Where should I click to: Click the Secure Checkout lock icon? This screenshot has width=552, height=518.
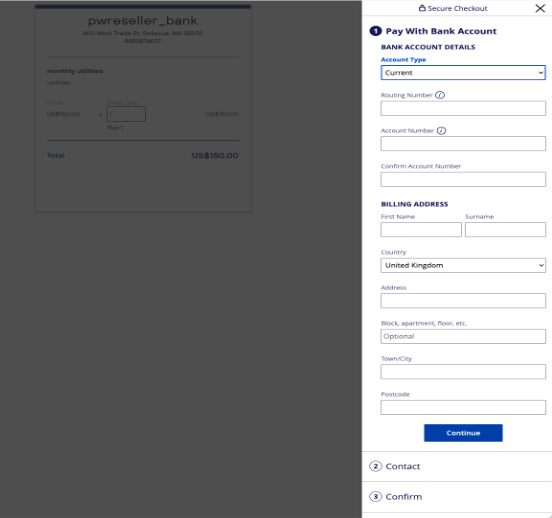(x=422, y=8)
